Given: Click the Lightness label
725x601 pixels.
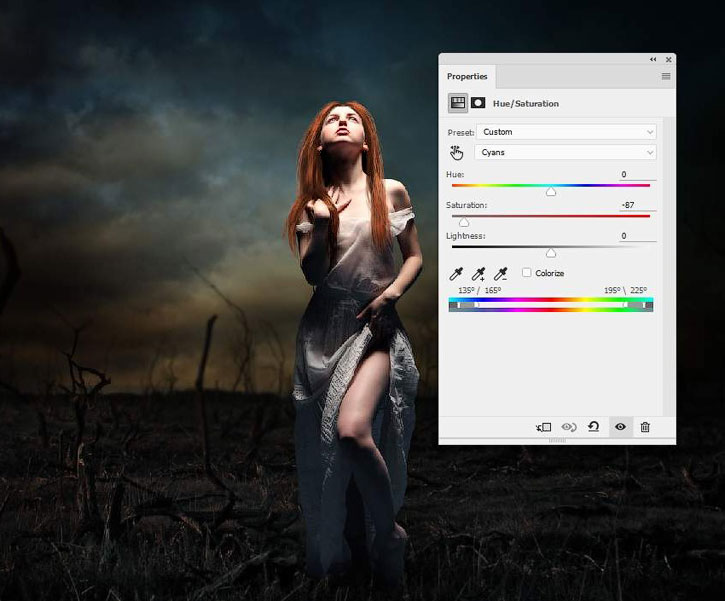Looking at the screenshot, I should 466,236.
